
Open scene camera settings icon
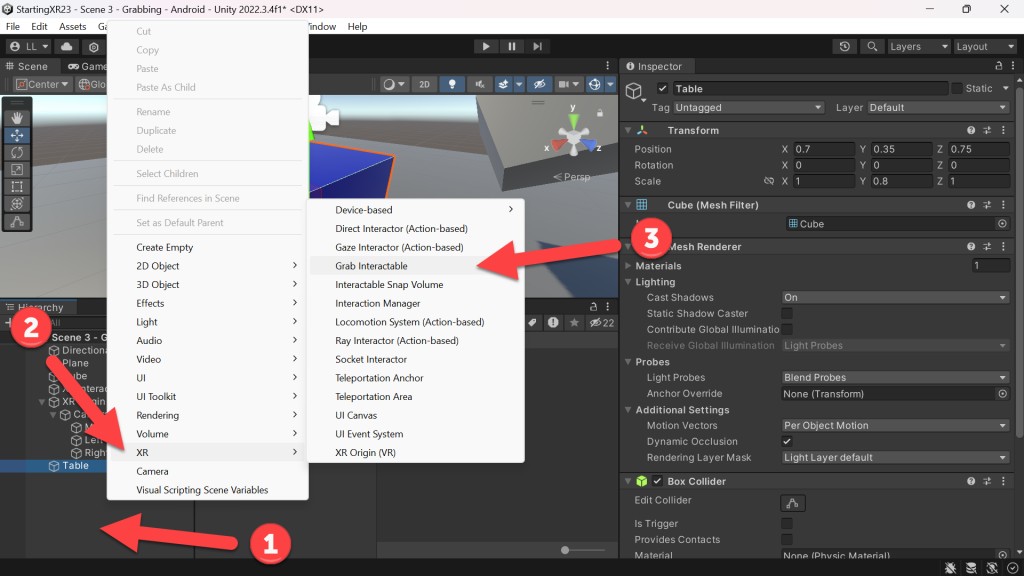[566, 84]
